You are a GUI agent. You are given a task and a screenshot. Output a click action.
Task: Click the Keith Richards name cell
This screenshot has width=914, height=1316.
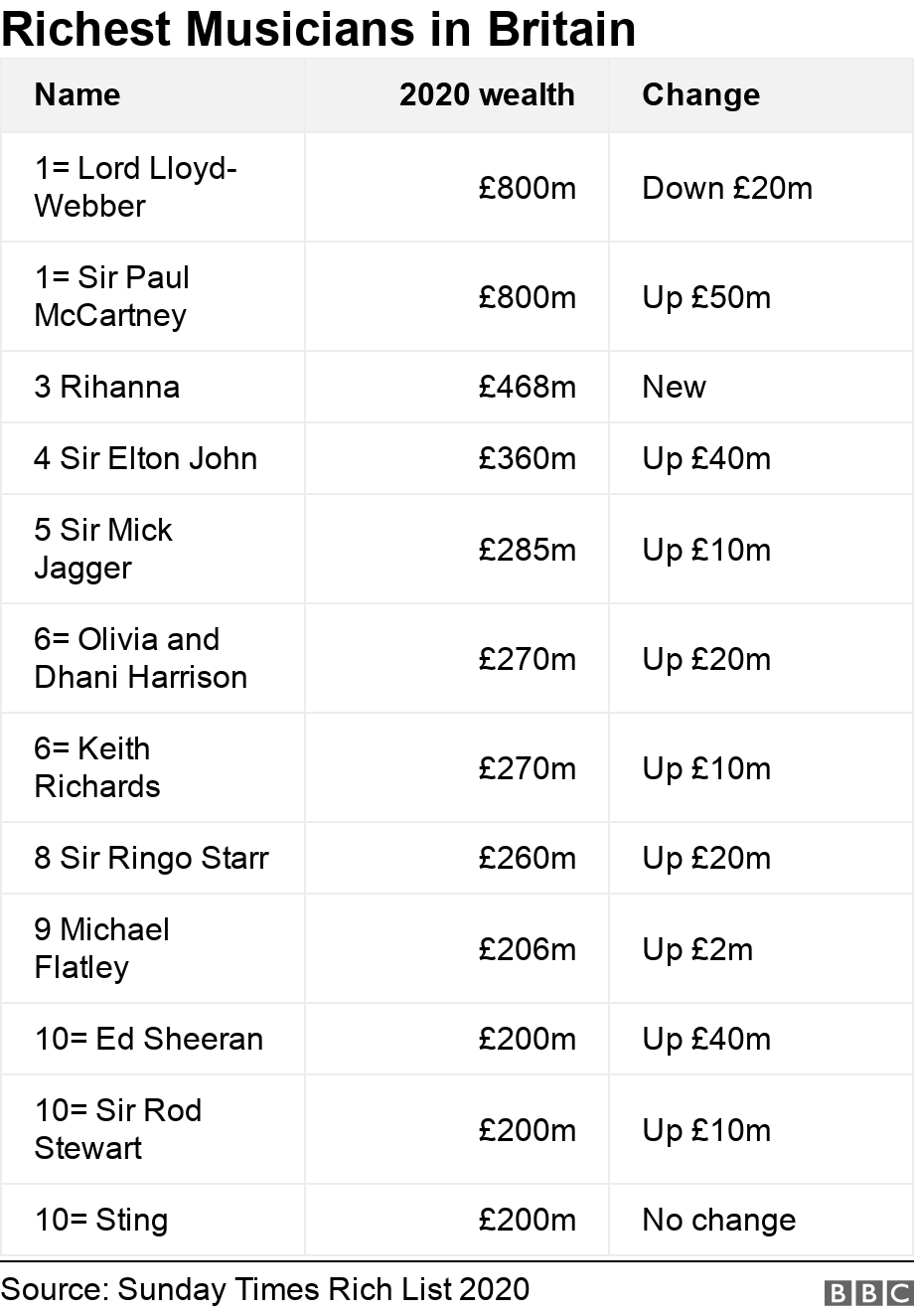97,767
